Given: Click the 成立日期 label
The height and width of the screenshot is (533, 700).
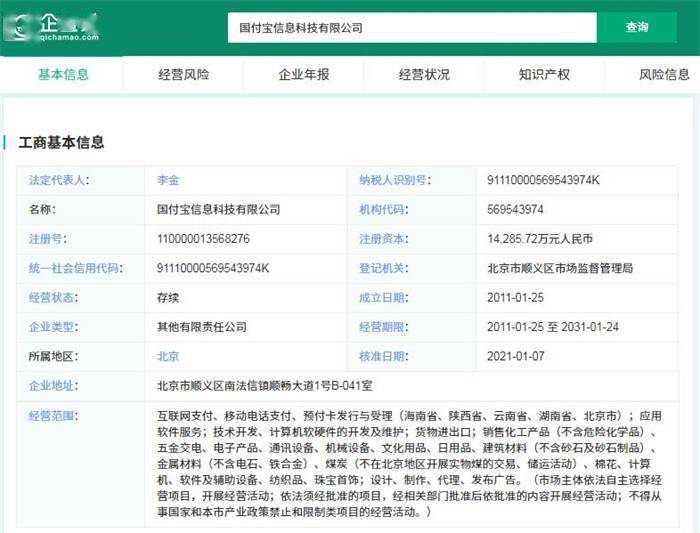Looking at the screenshot, I should (x=383, y=297).
